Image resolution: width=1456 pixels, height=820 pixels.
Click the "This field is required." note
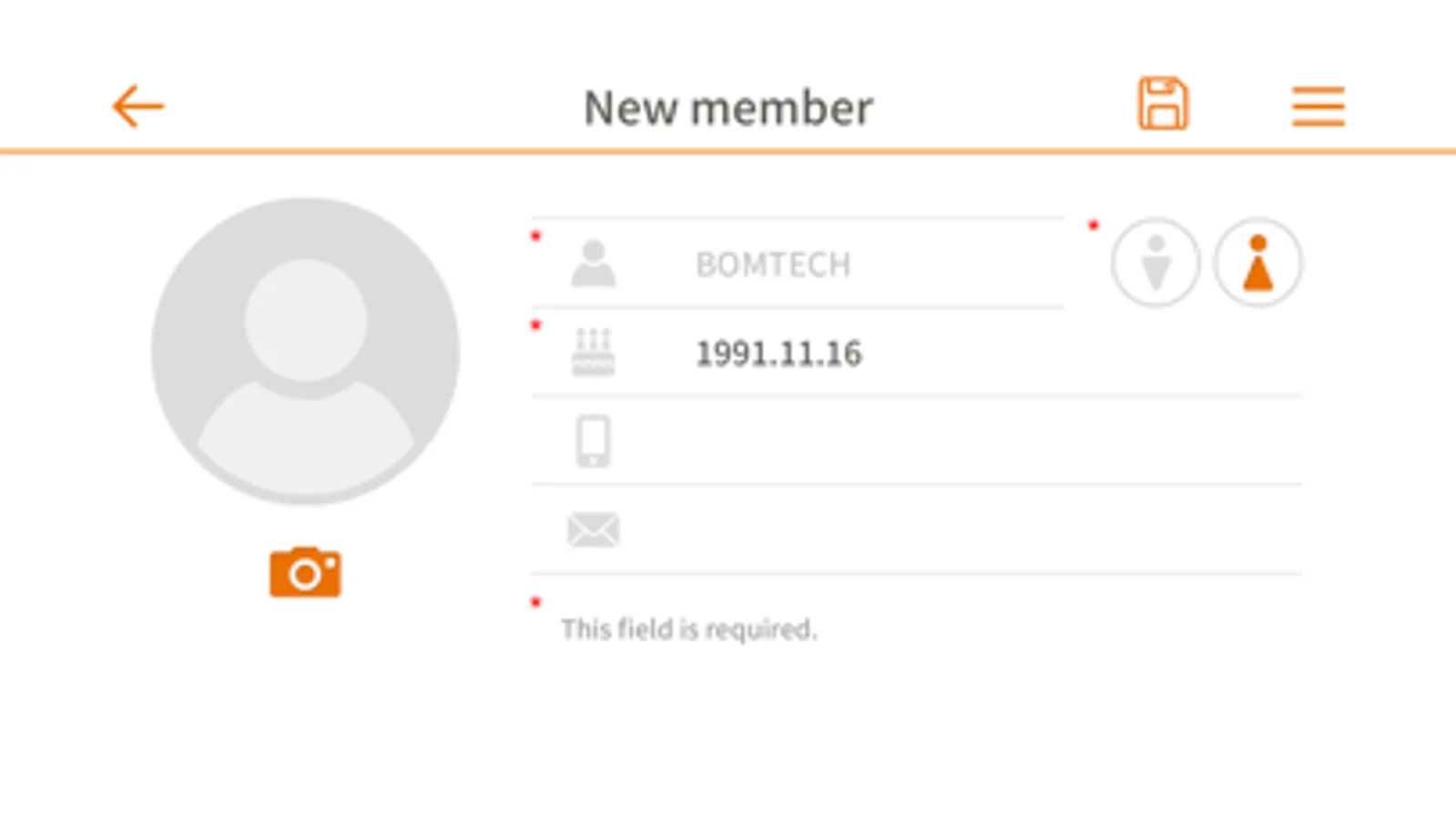tap(688, 629)
